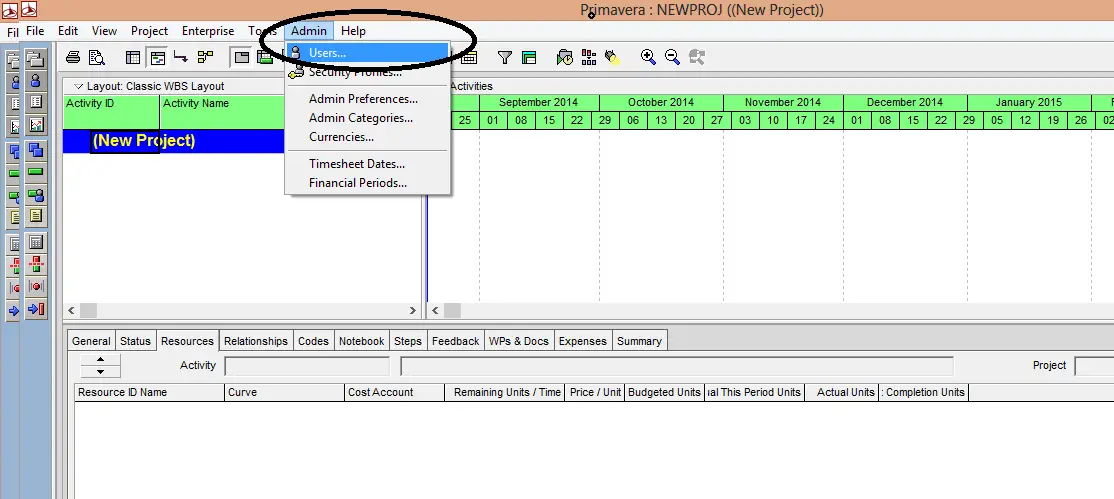Select Admin Categories... menu entry

[367, 118]
